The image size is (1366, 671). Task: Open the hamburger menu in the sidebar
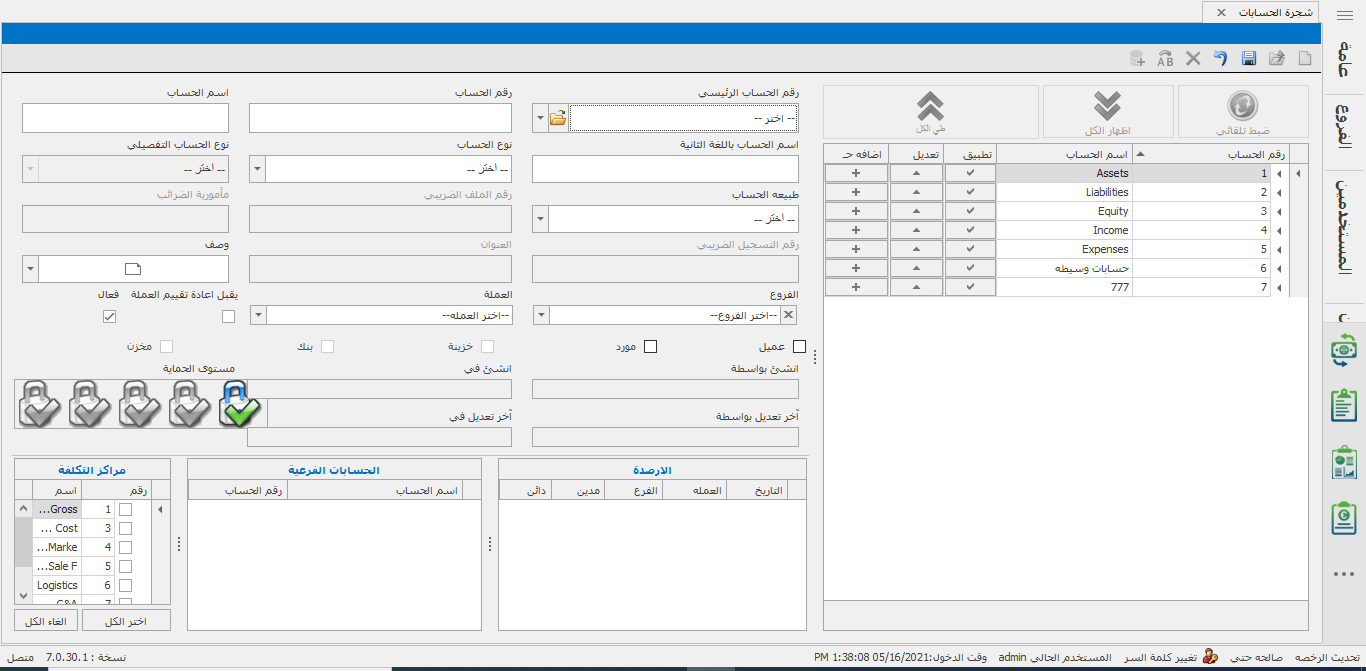point(1344,12)
